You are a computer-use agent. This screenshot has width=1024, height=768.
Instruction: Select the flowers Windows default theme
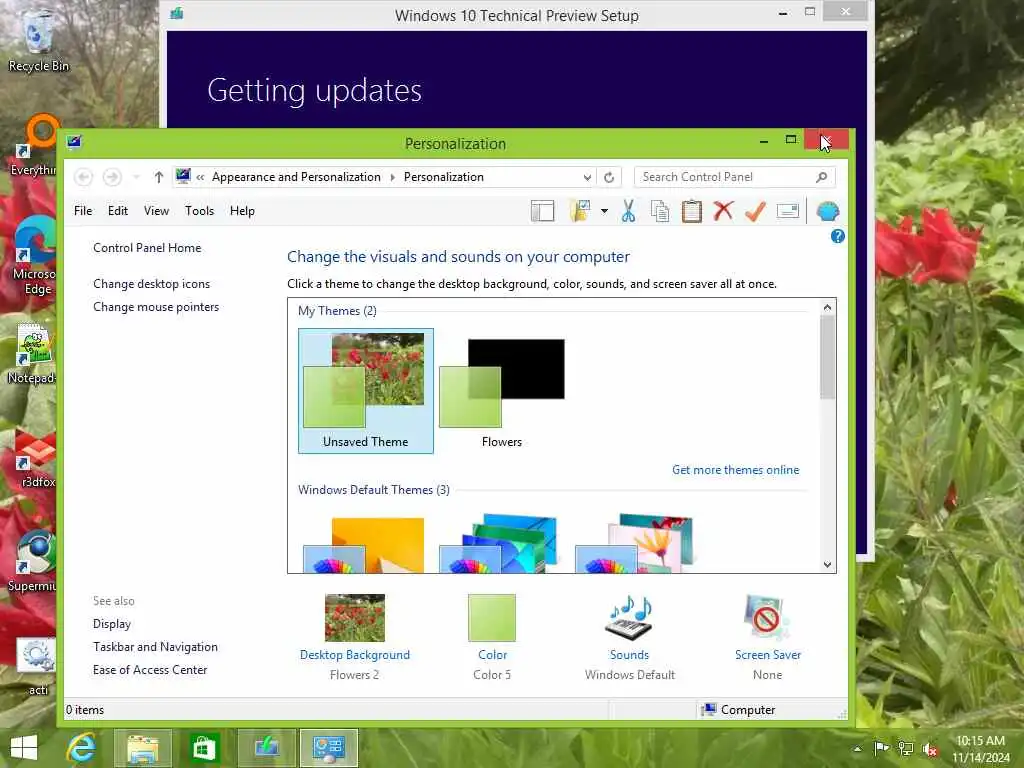[x=635, y=543]
